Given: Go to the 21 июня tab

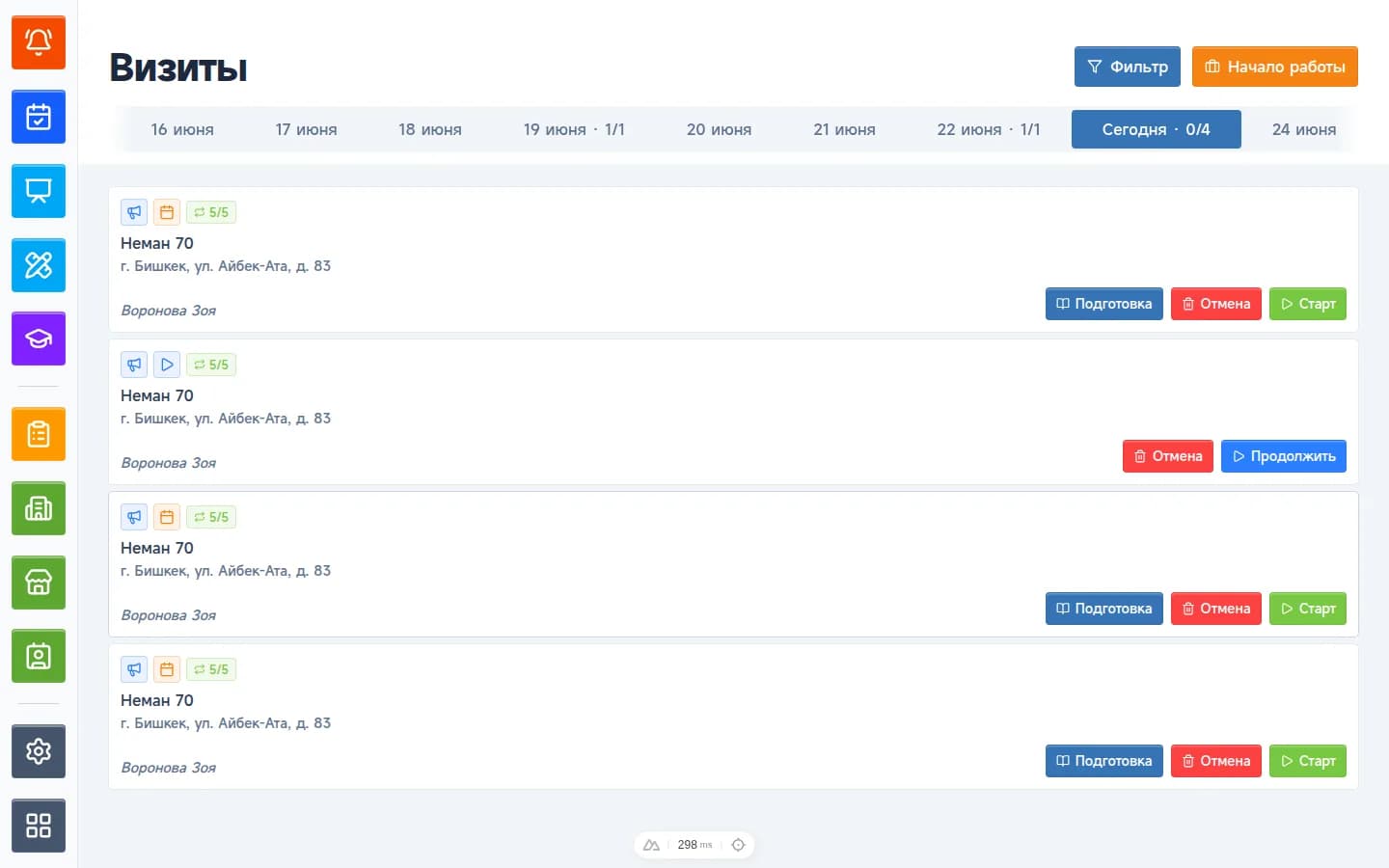Looking at the screenshot, I should point(844,129).
